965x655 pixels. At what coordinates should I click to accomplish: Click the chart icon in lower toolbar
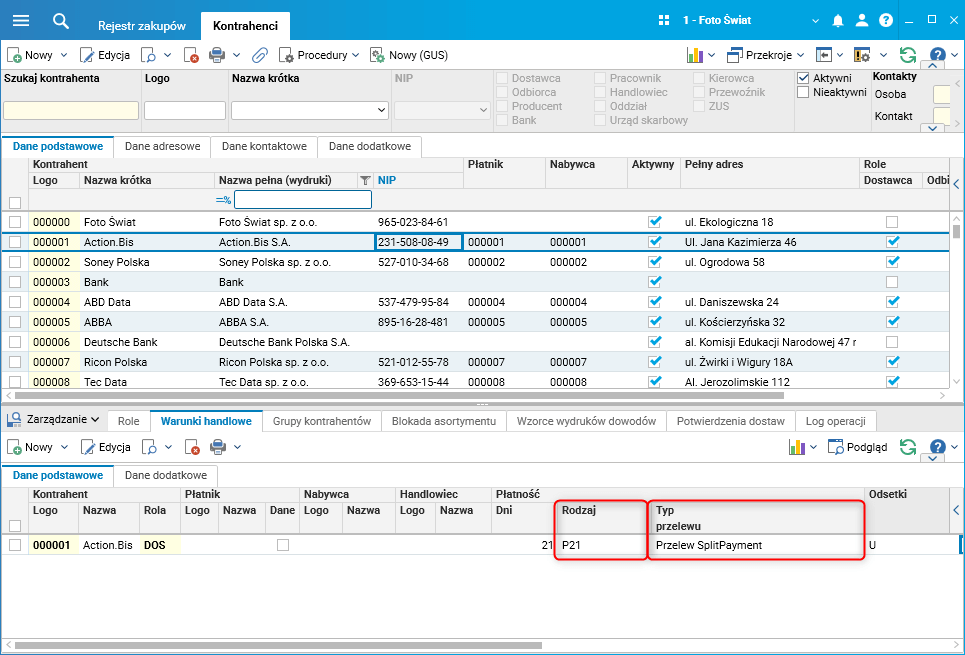point(797,447)
